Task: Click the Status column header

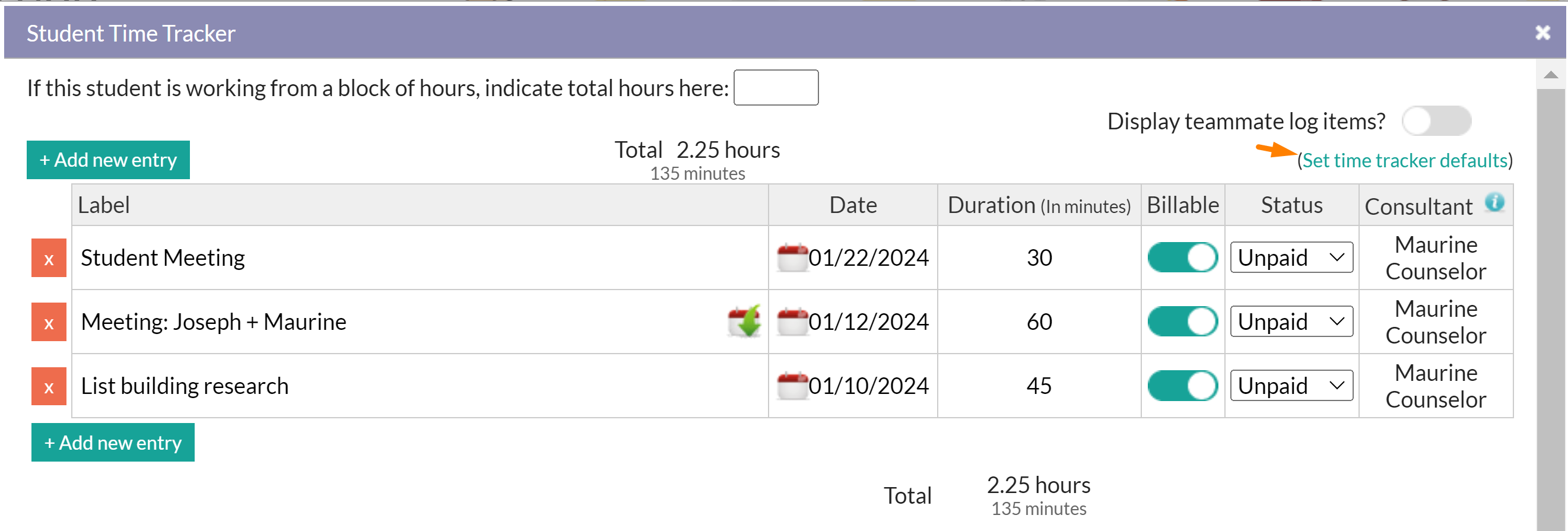Action: coord(1291,205)
